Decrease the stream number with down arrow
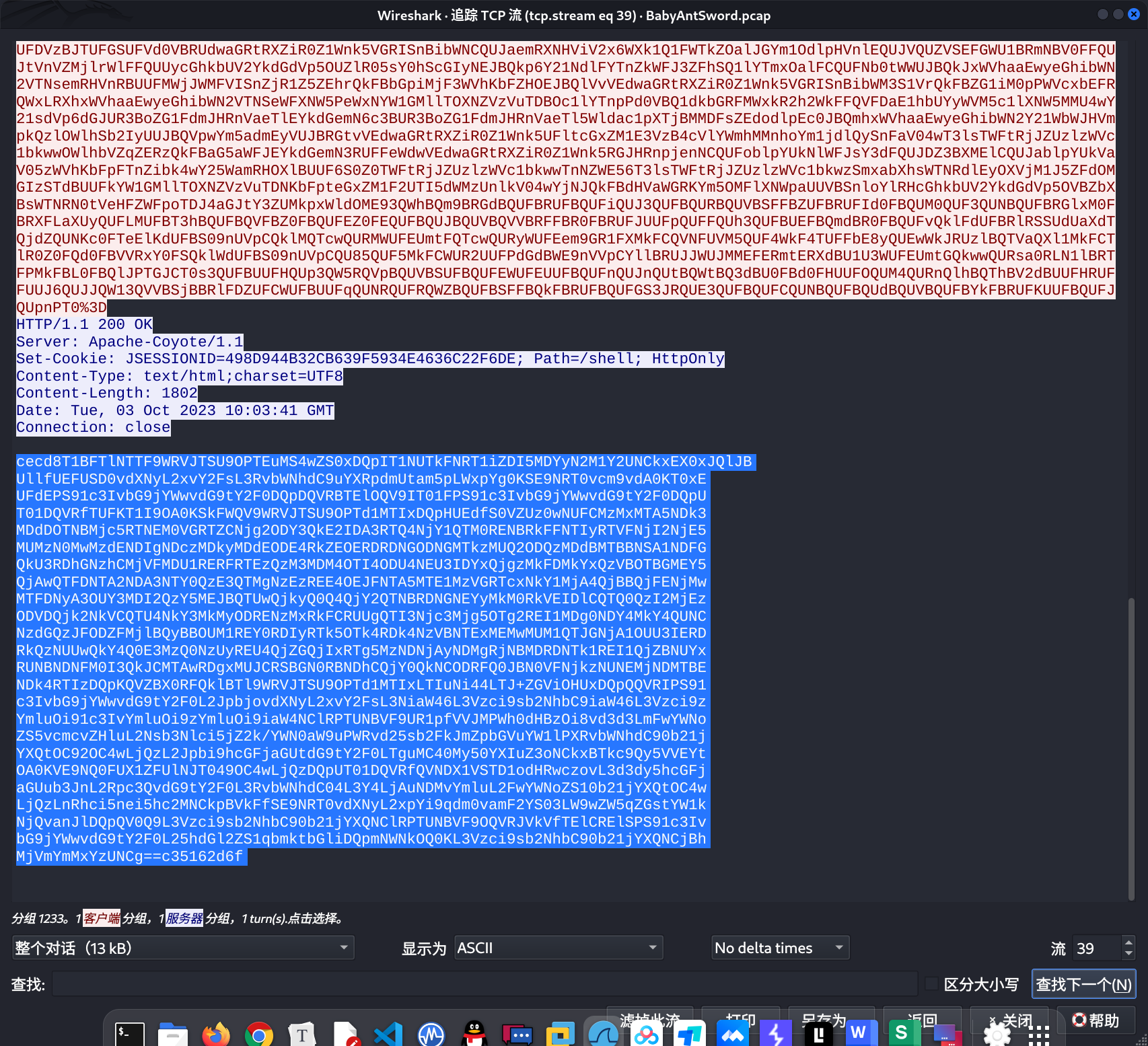 tap(1129, 953)
